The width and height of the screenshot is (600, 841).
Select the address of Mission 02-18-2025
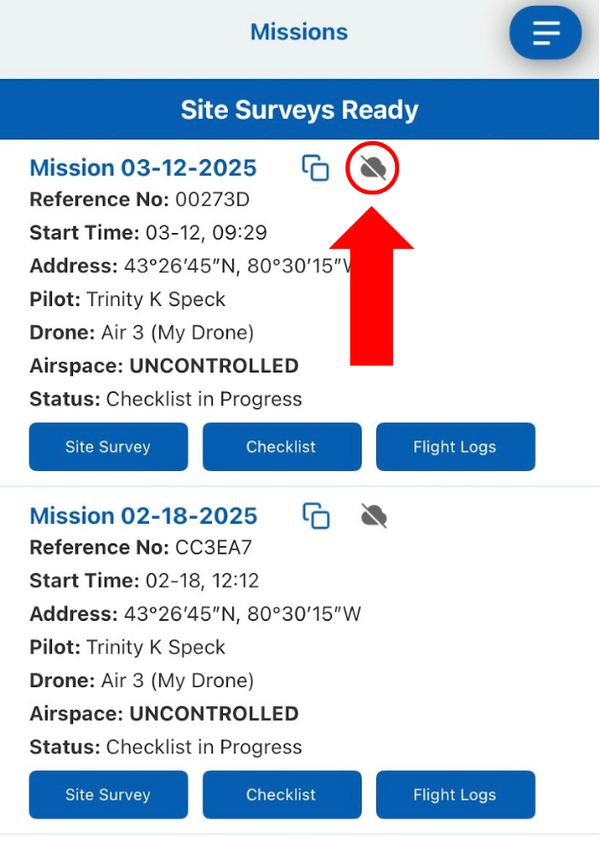point(242,614)
